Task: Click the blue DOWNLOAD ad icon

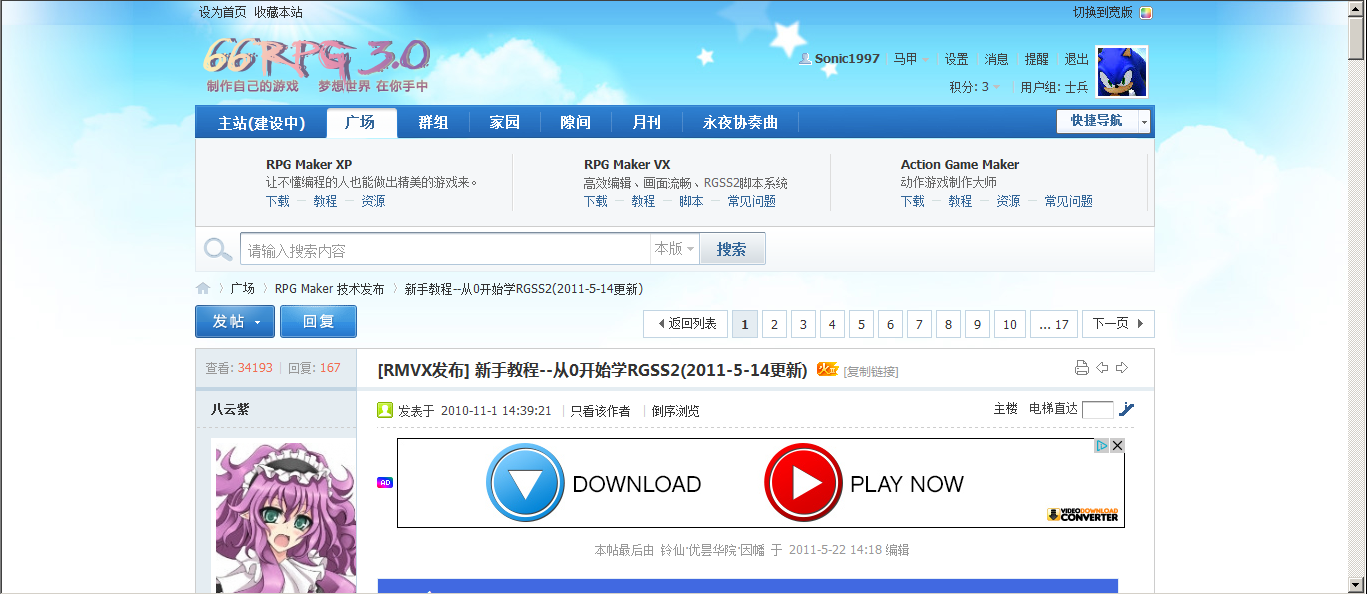Action: [525, 483]
